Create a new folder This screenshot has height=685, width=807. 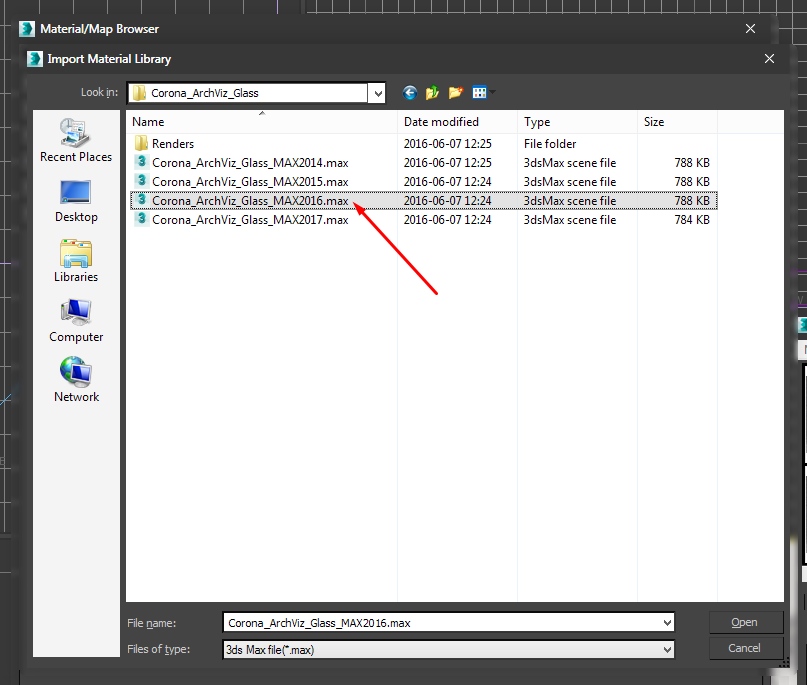tap(455, 93)
